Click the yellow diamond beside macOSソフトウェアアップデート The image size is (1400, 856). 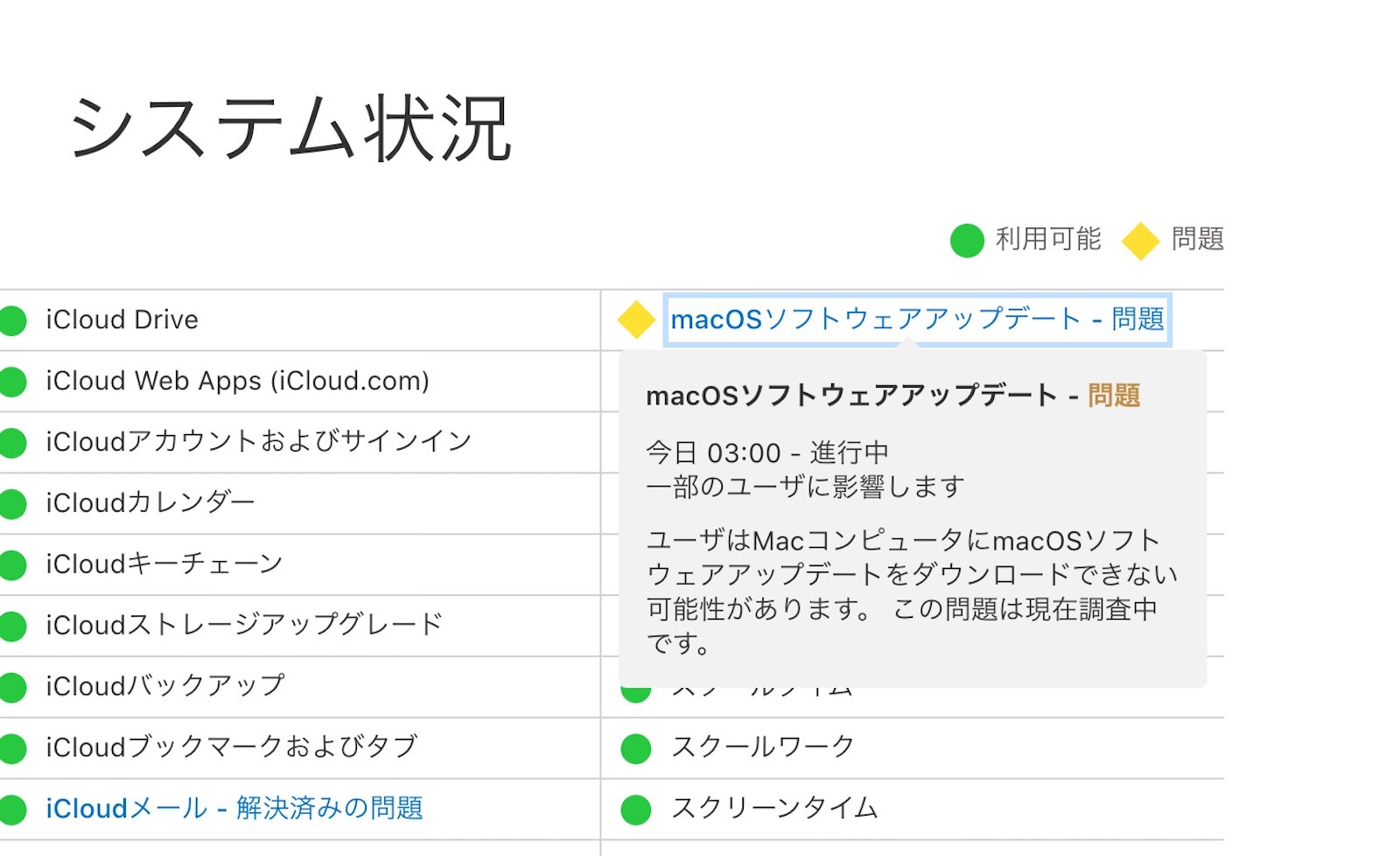pos(636,319)
